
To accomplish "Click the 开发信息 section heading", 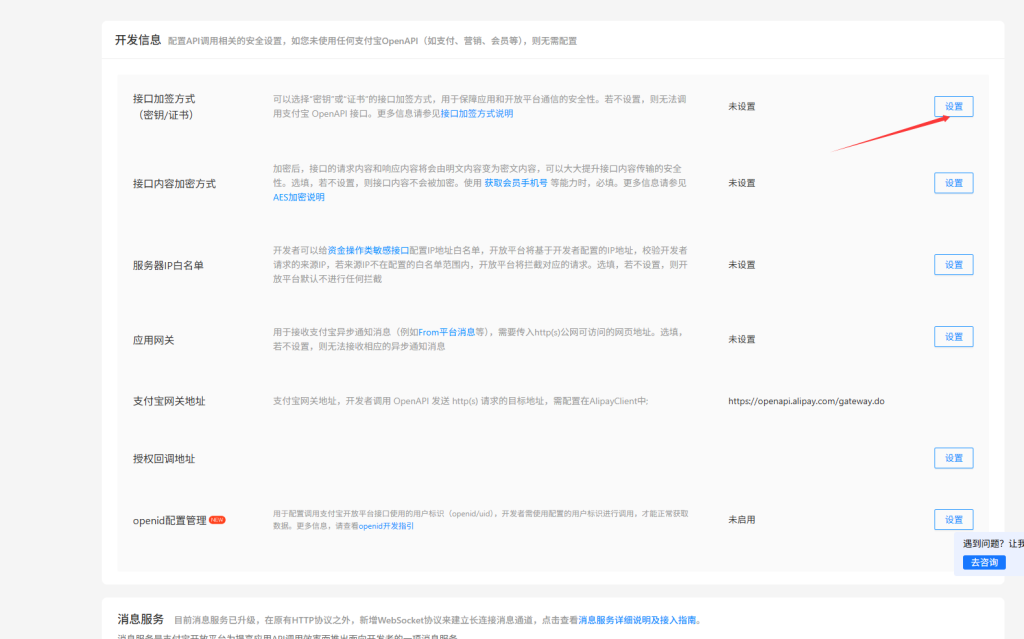I will pyautogui.click(x=138, y=40).
